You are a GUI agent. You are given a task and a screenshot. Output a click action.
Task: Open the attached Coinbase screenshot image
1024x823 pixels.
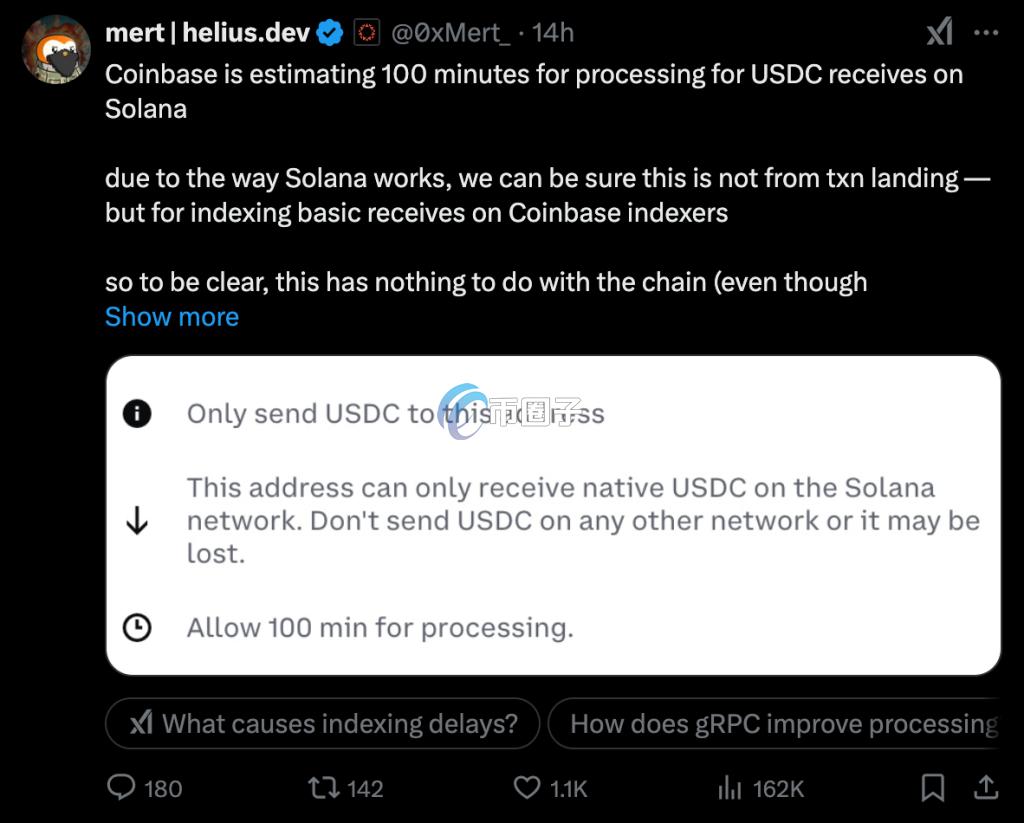click(553, 515)
